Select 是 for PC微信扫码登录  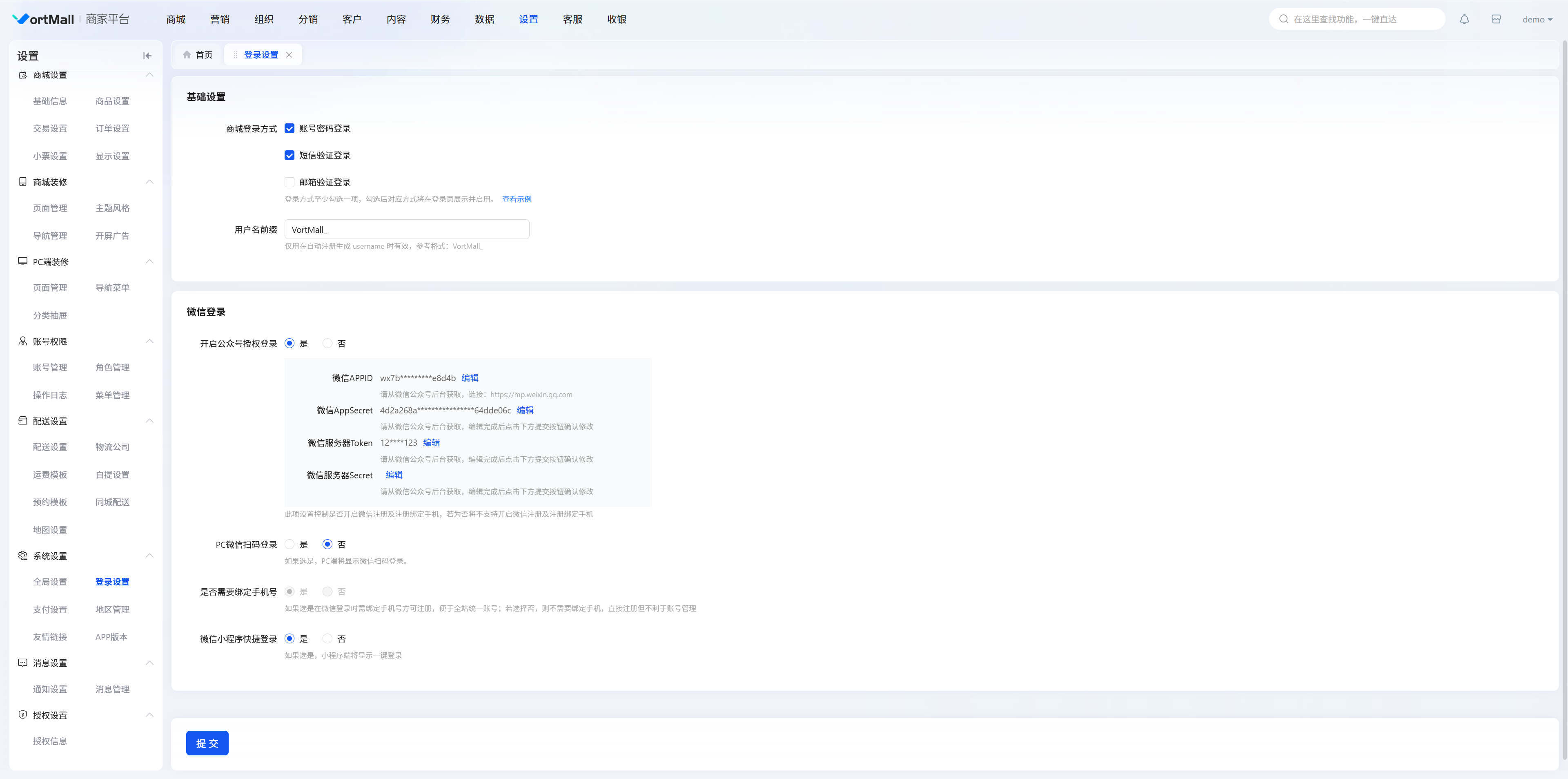click(290, 545)
